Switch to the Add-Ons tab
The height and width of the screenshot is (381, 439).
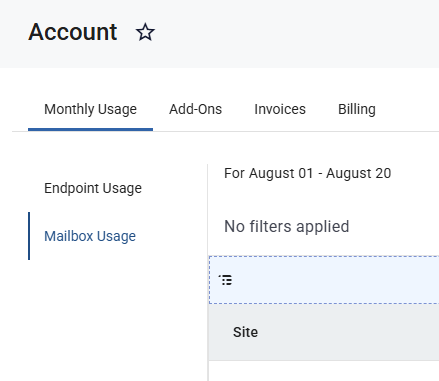[x=195, y=109]
